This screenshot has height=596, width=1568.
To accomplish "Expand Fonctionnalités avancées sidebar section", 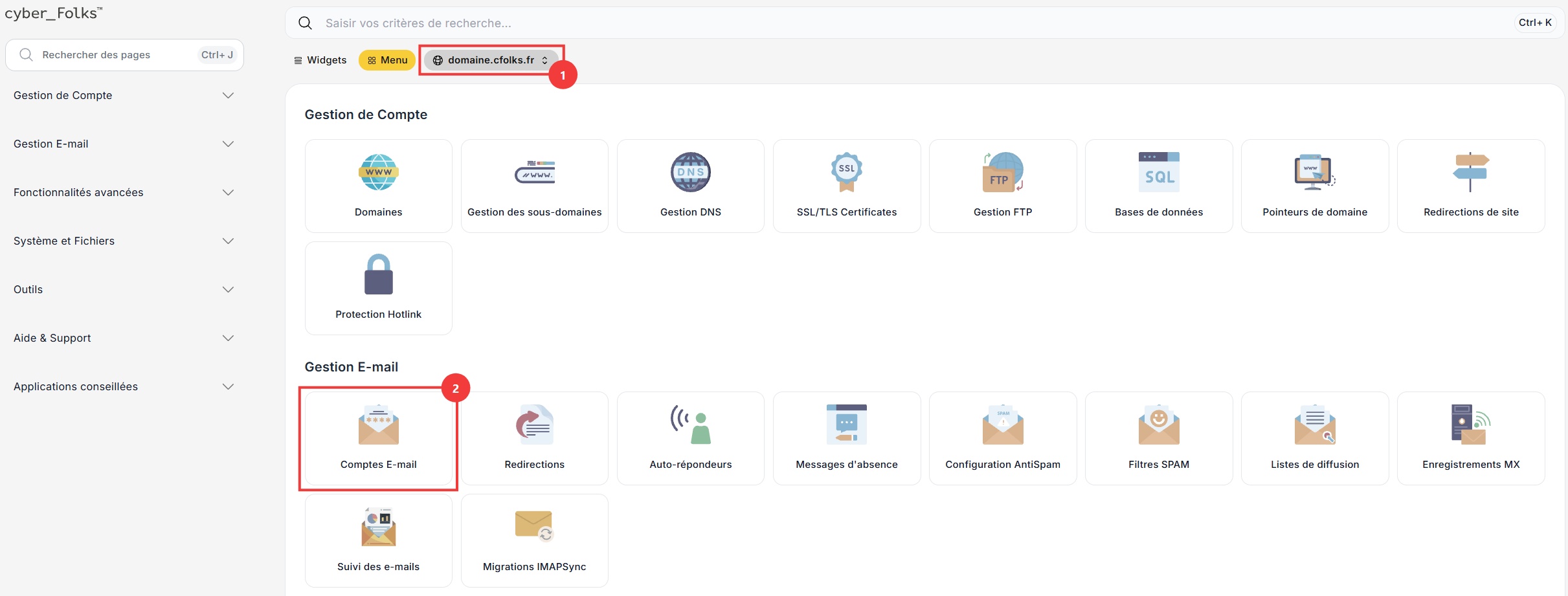I will pyautogui.click(x=124, y=192).
